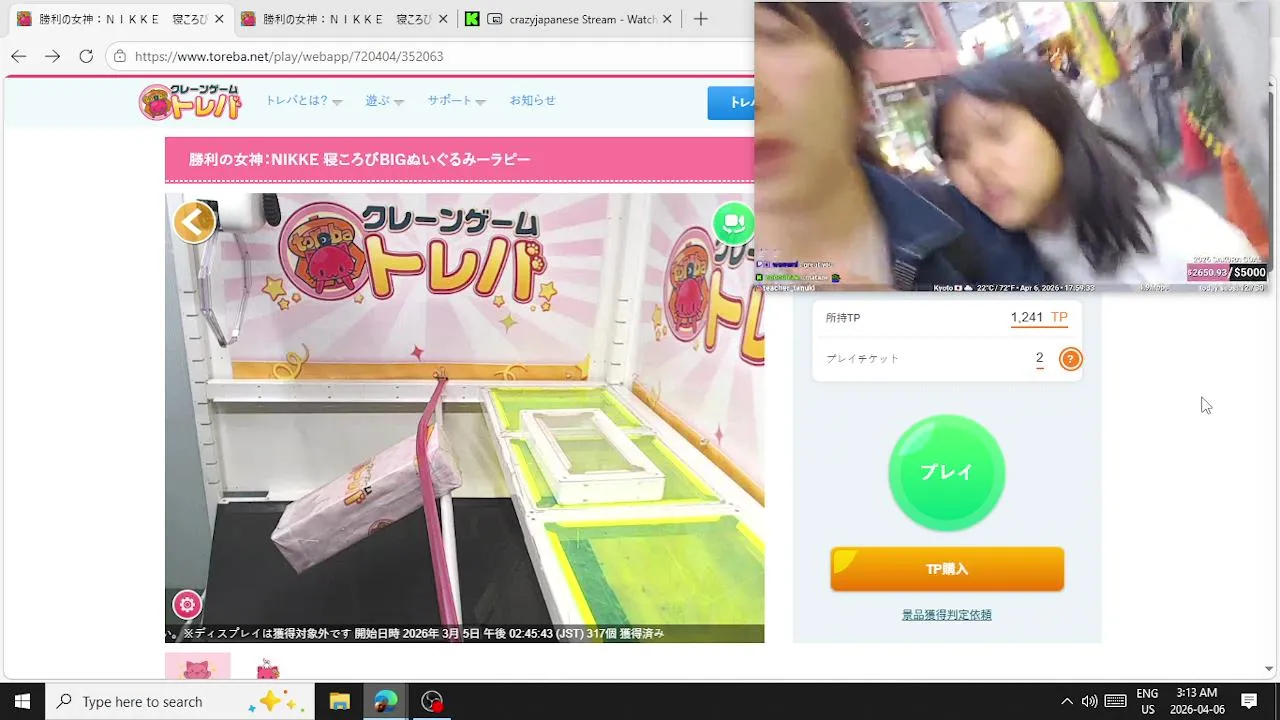Close the first 勝利の女神 NIKKE tab
Image resolution: width=1280 pixels, height=720 pixels.
(x=219, y=19)
